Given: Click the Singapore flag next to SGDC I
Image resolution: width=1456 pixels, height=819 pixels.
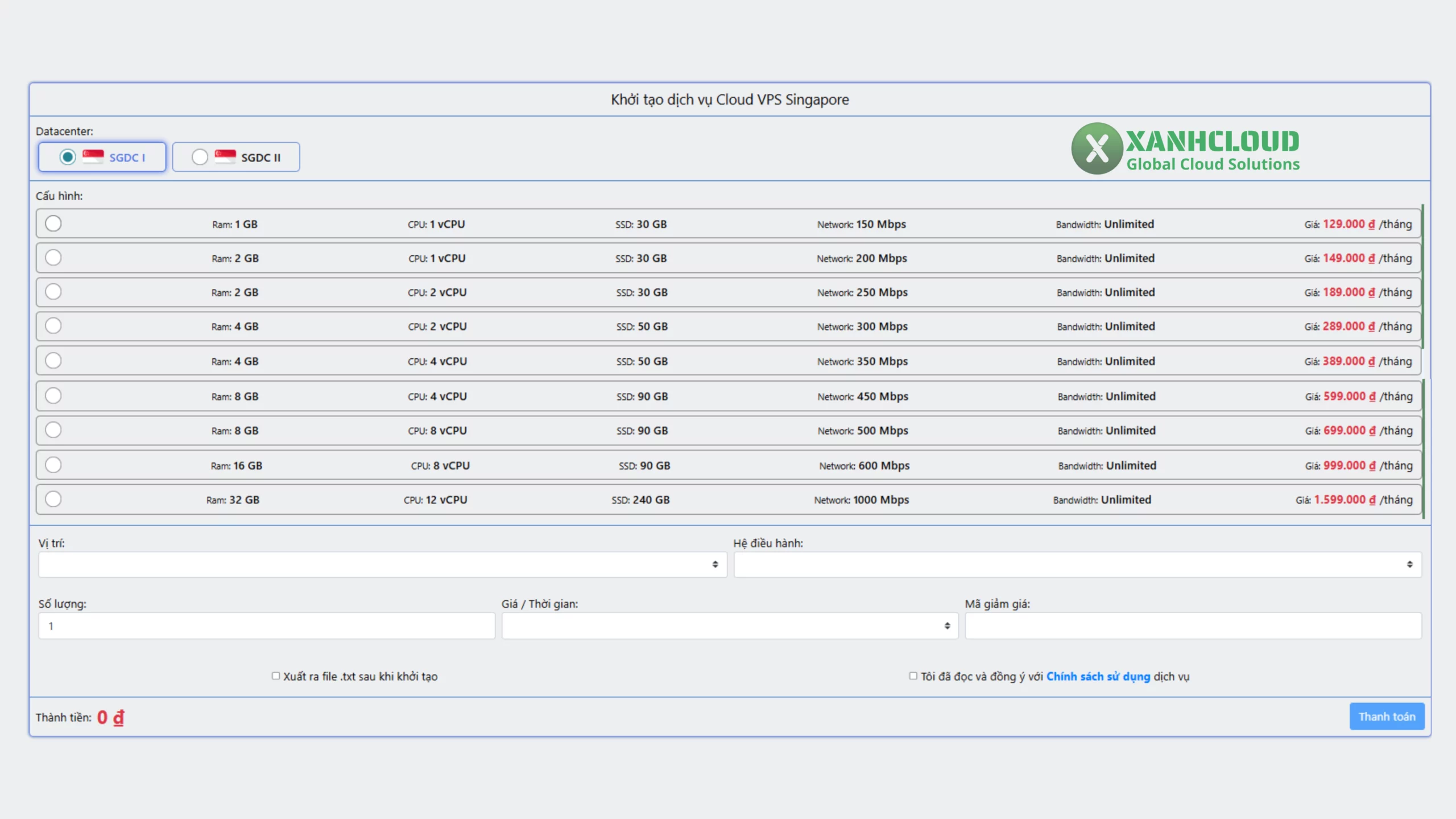Looking at the screenshot, I should tap(93, 156).
